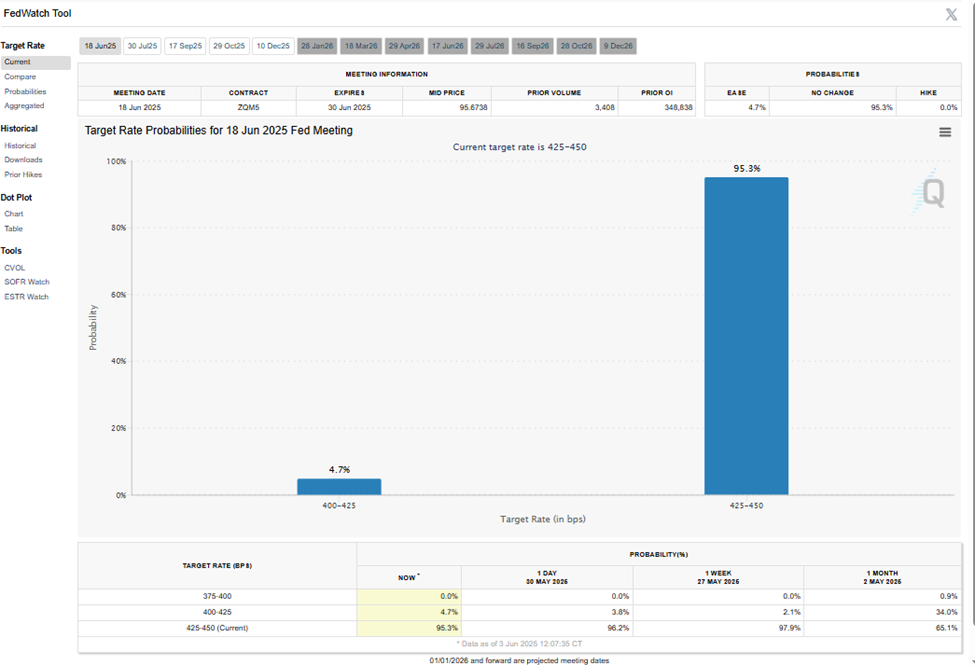Go to Aggregated target rate view
The height and width of the screenshot is (665, 975).
(x=24, y=106)
